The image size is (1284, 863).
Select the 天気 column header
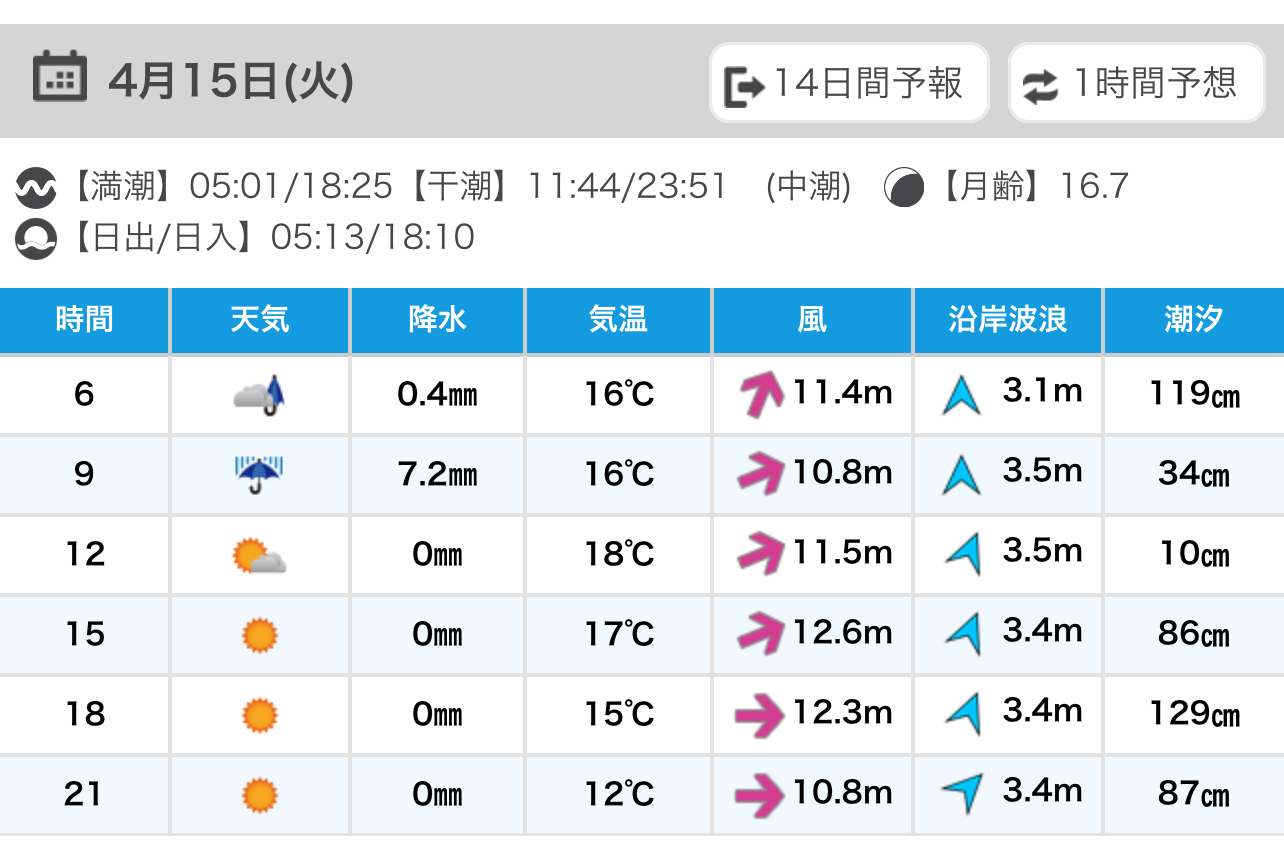[260, 320]
